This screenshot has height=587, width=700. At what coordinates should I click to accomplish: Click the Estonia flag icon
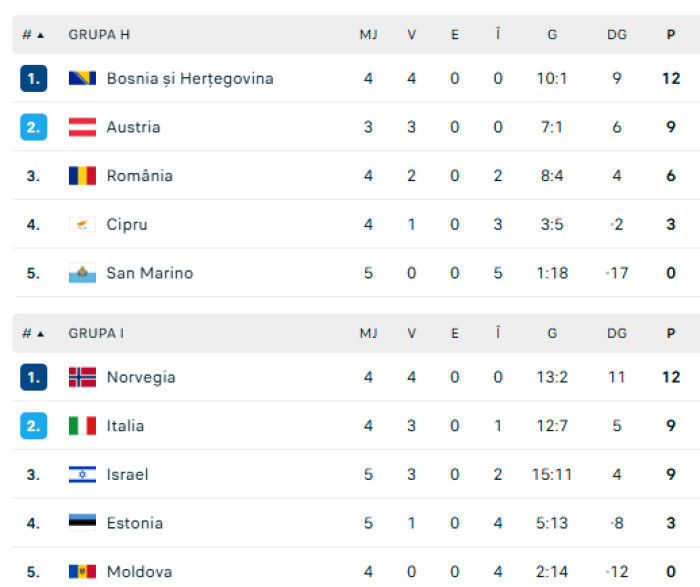click(82, 523)
